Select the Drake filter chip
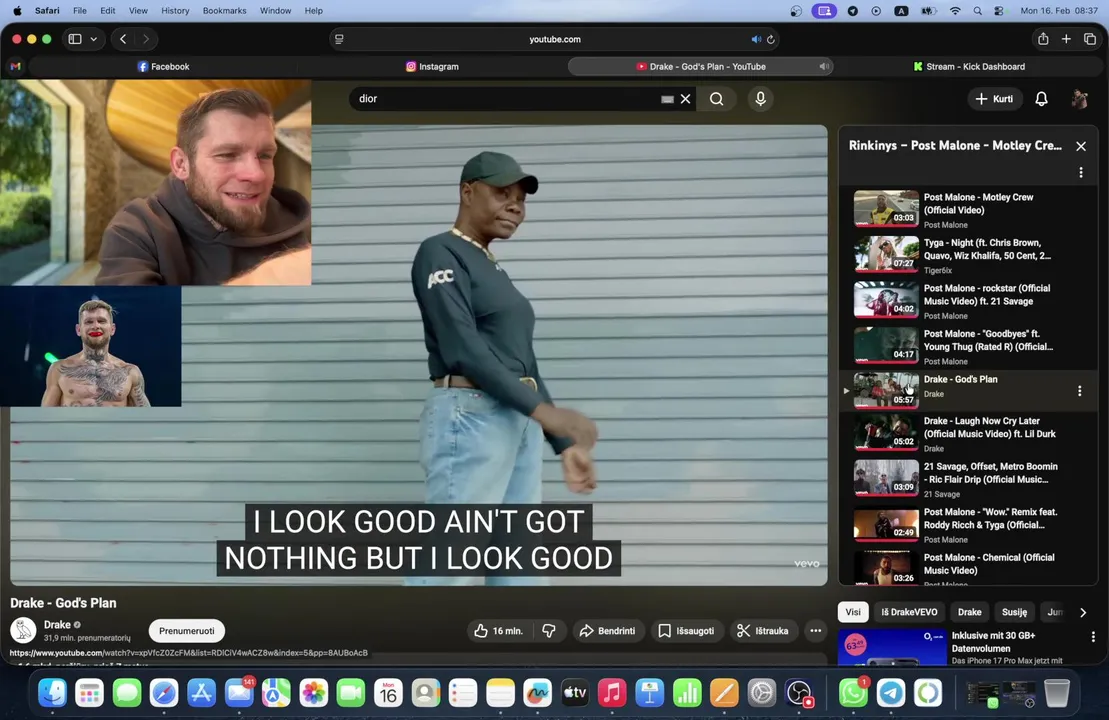 pyautogui.click(x=970, y=612)
